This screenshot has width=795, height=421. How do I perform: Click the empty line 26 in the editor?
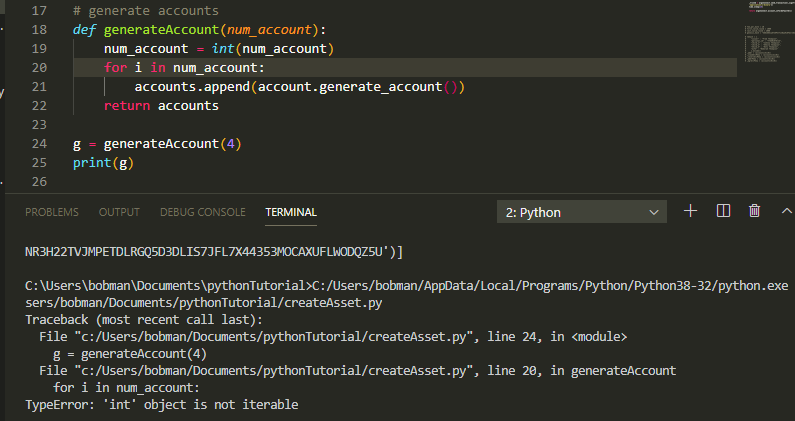pos(405,182)
